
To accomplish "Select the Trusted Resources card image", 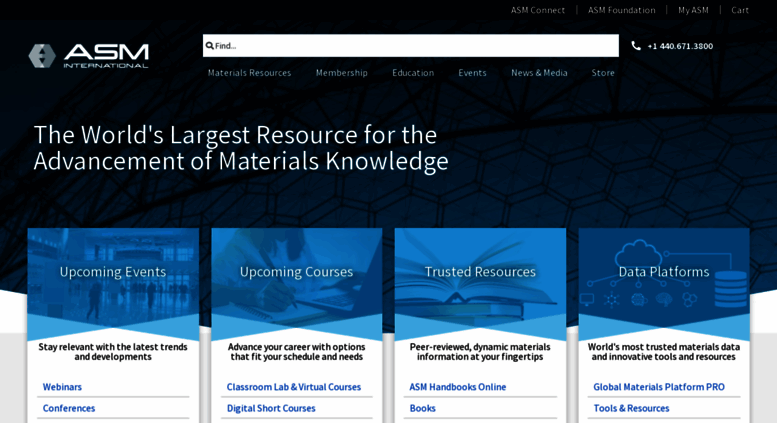I will [480, 277].
